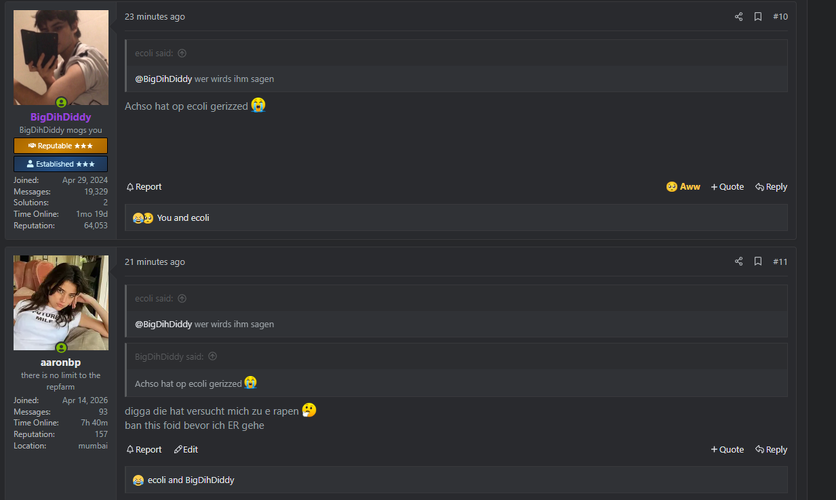Edit post #11
The width and height of the screenshot is (836, 500).
coord(186,450)
